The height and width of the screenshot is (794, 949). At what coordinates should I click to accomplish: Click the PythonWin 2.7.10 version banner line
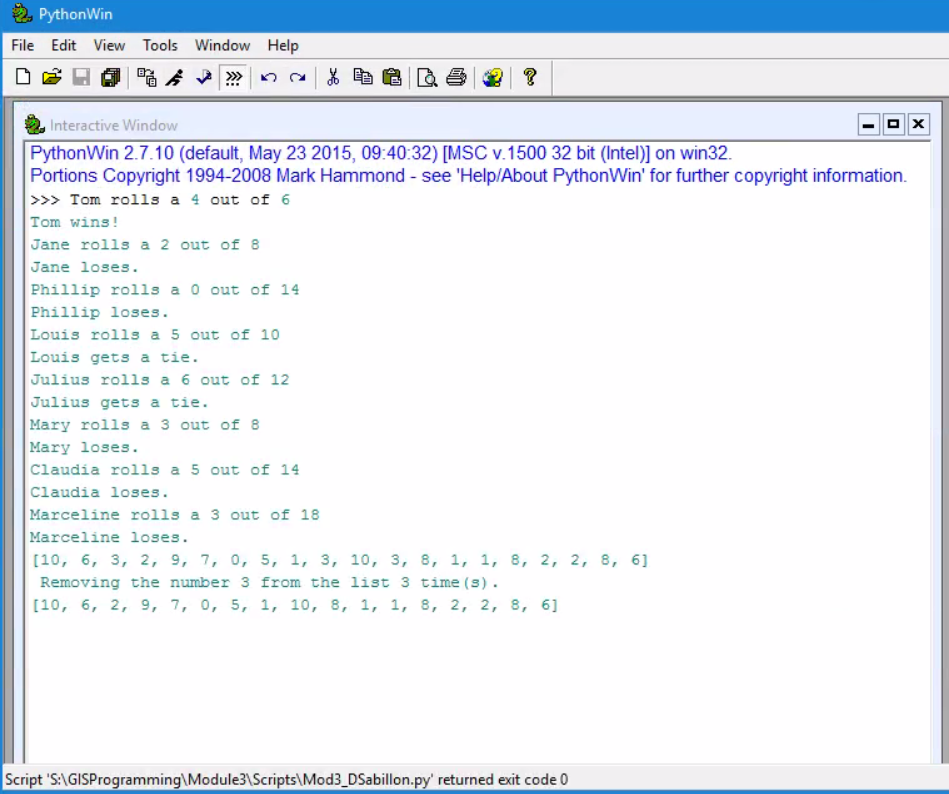pos(381,153)
